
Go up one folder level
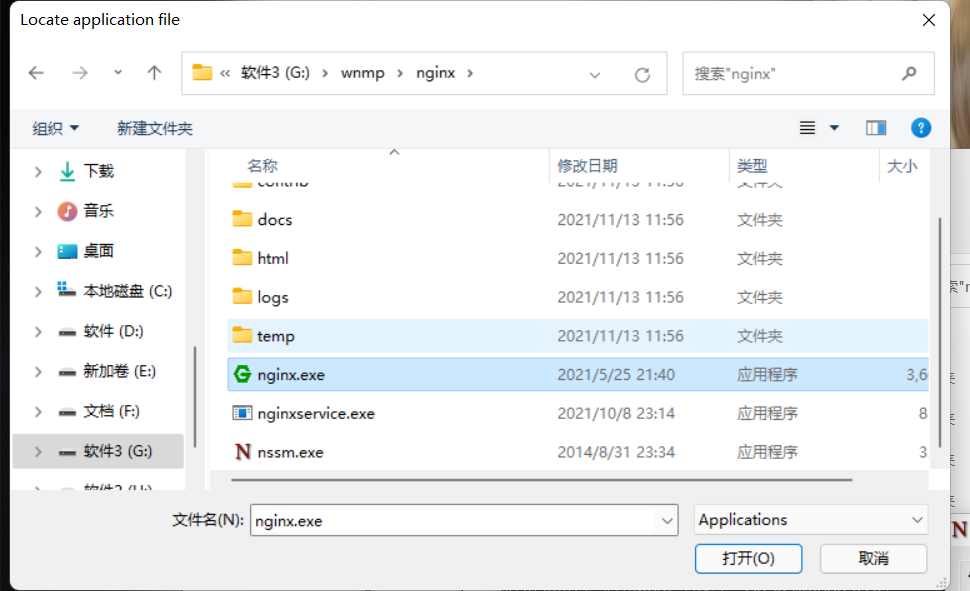click(x=154, y=73)
